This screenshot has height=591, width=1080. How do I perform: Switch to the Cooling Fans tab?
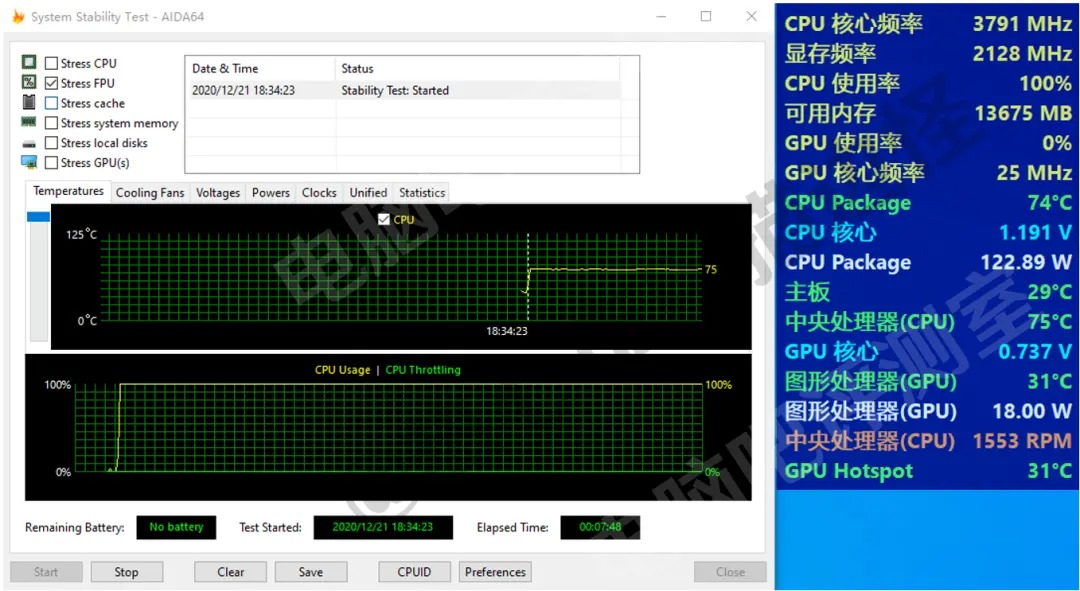point(149,192)
